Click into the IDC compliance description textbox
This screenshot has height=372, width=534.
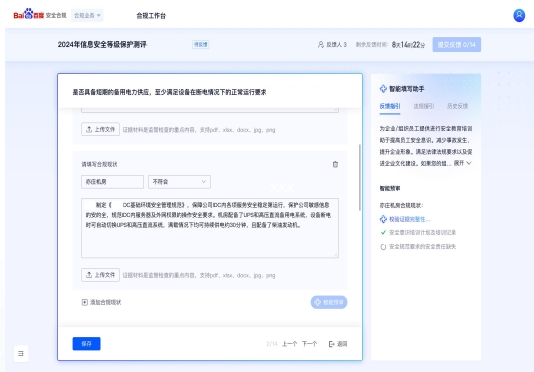click(x=210, y=228)
